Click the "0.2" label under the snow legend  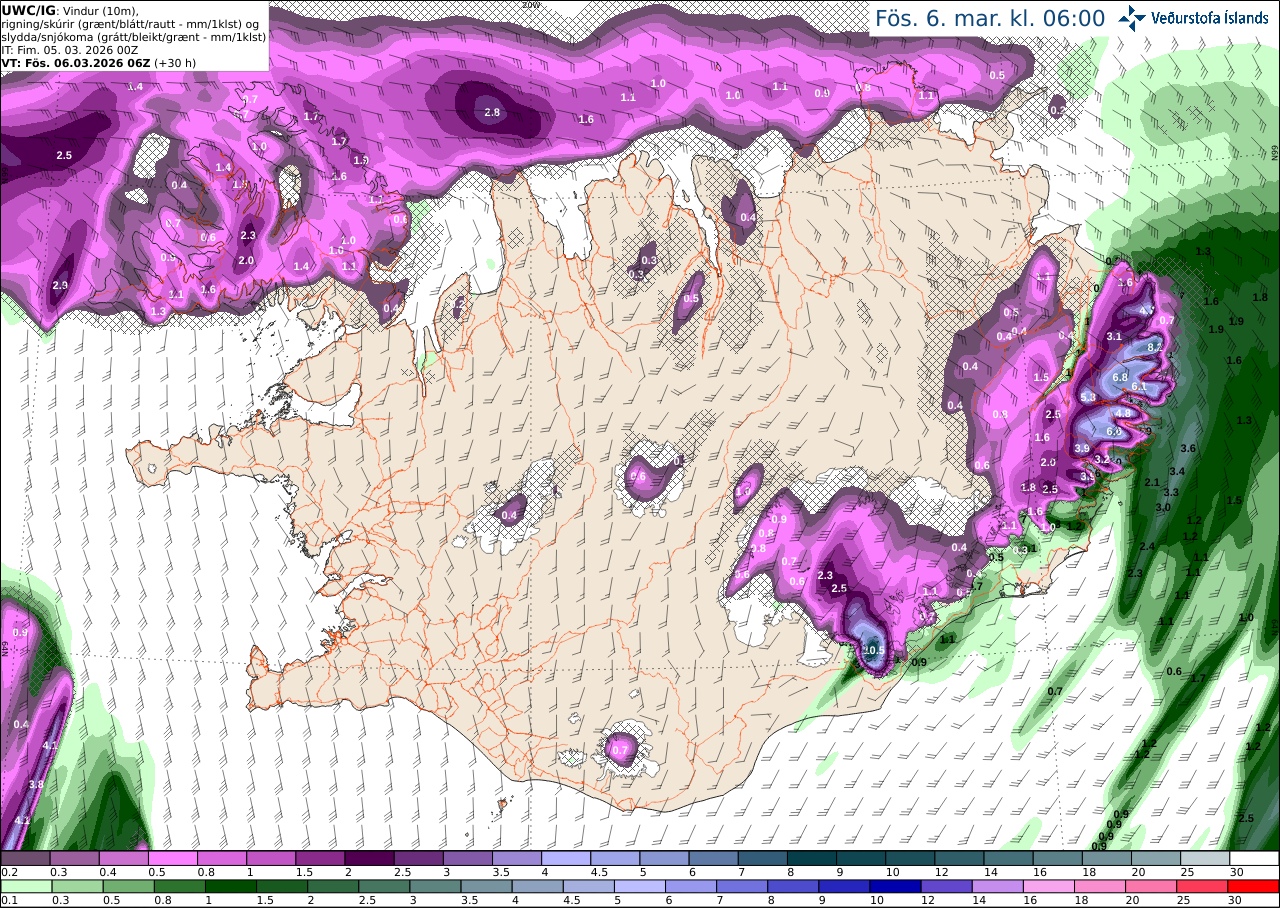(x=9, y=872)
